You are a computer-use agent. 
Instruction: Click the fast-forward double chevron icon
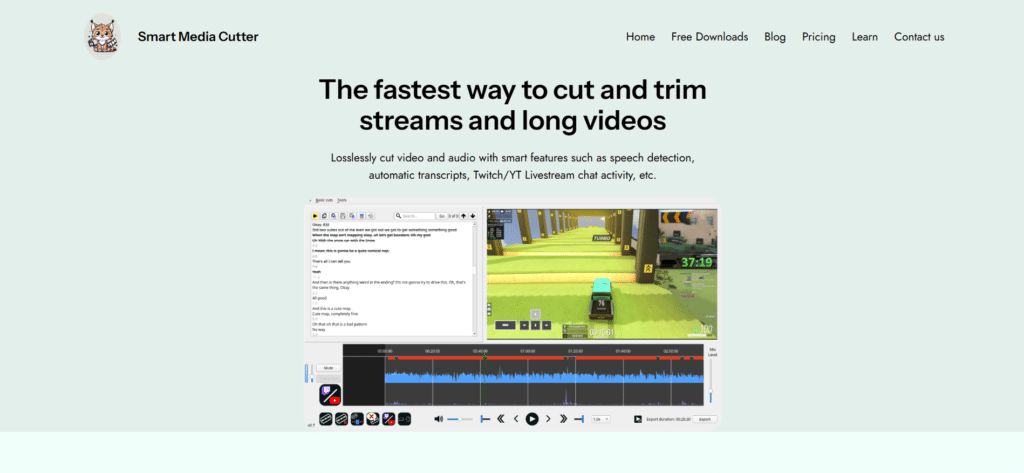(564, 419)
